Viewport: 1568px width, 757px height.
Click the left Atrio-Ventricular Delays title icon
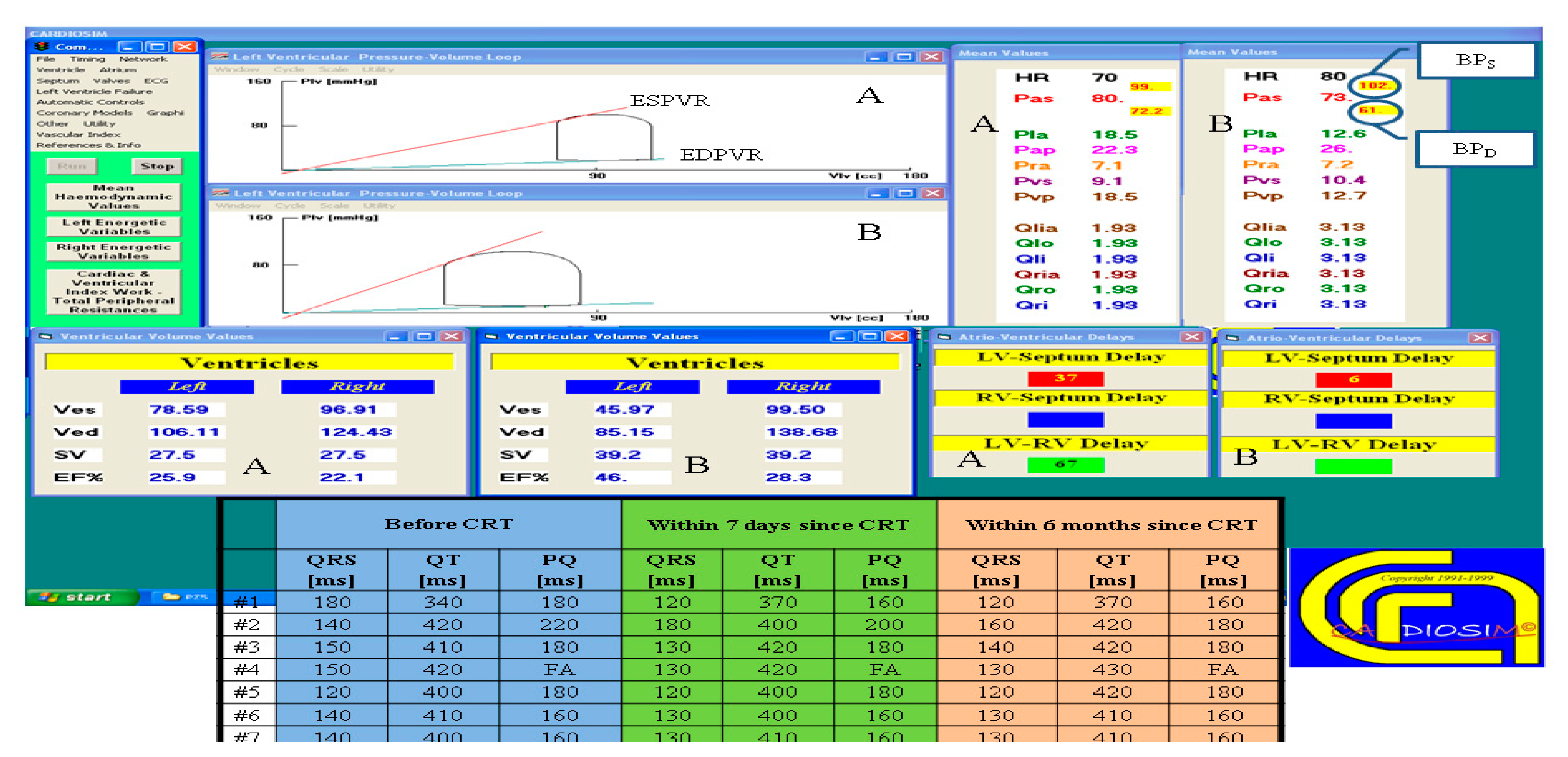point(944,337)
